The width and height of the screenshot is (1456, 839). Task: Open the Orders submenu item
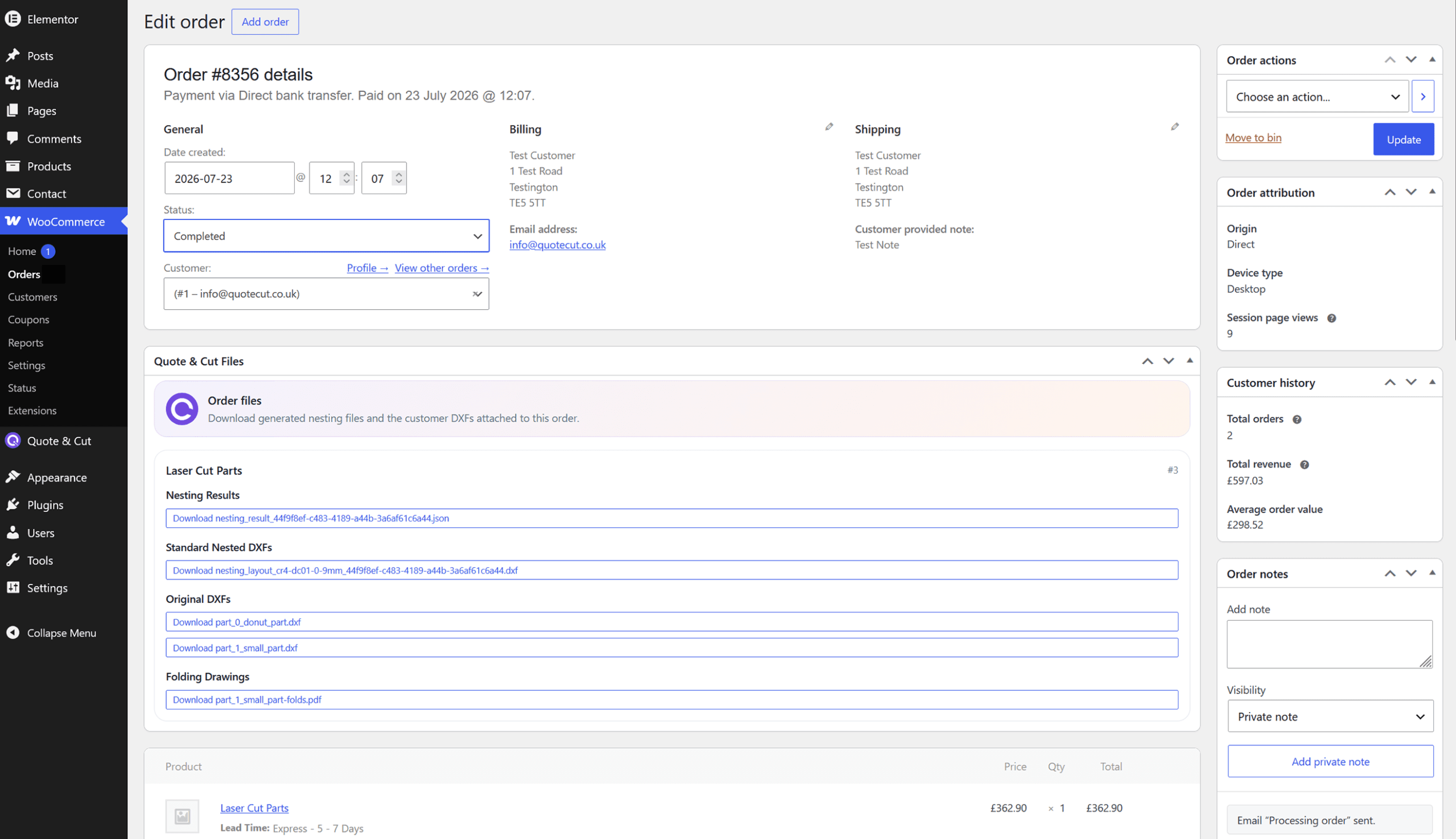24,275
